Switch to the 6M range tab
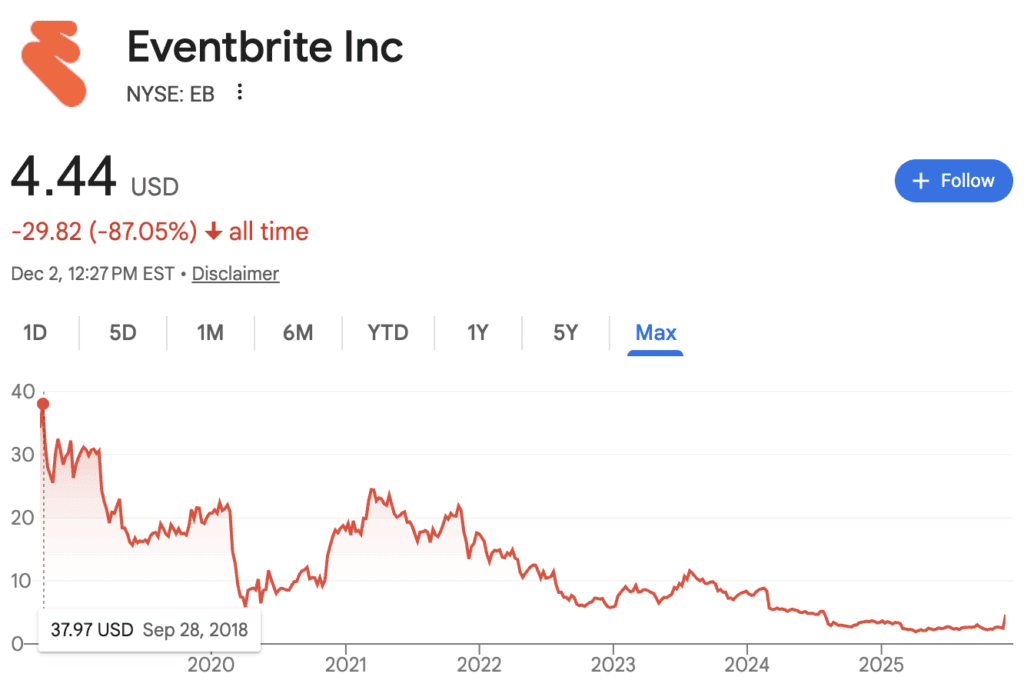Image resolution: width=1024 pixels, height=697 pixels. pyautogui.click(x=298, y=332)
